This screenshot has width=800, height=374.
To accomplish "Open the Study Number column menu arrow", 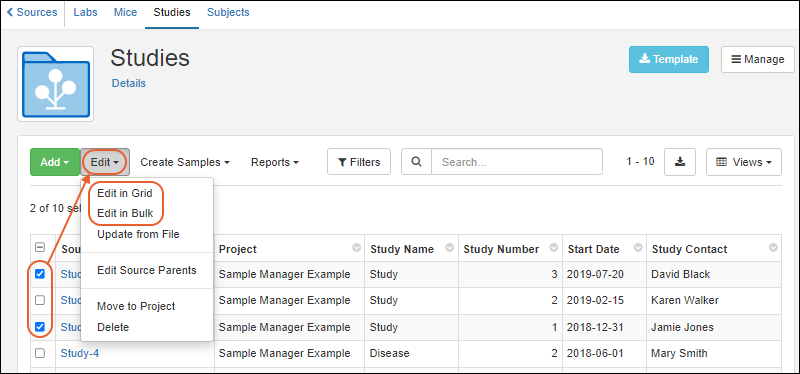I will (x=554, y=247).
